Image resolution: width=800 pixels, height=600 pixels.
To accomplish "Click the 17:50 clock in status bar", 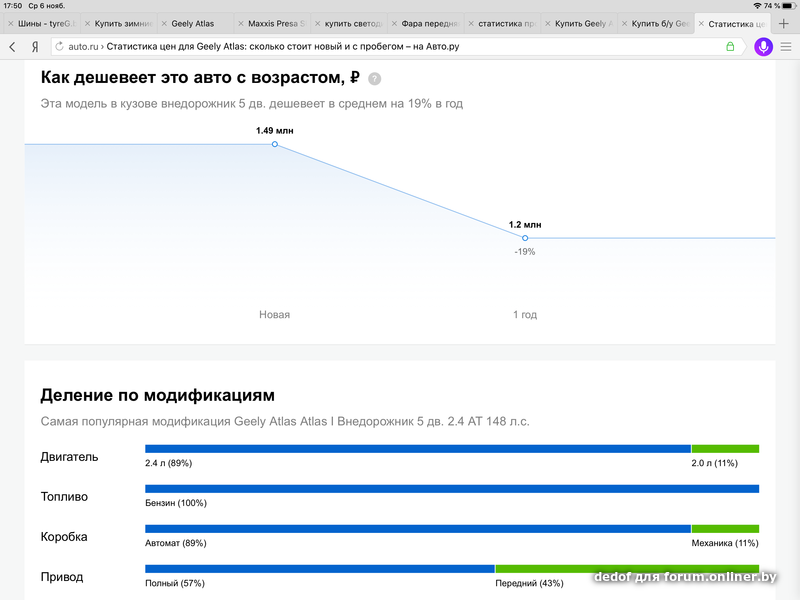I will pos(12,6).
